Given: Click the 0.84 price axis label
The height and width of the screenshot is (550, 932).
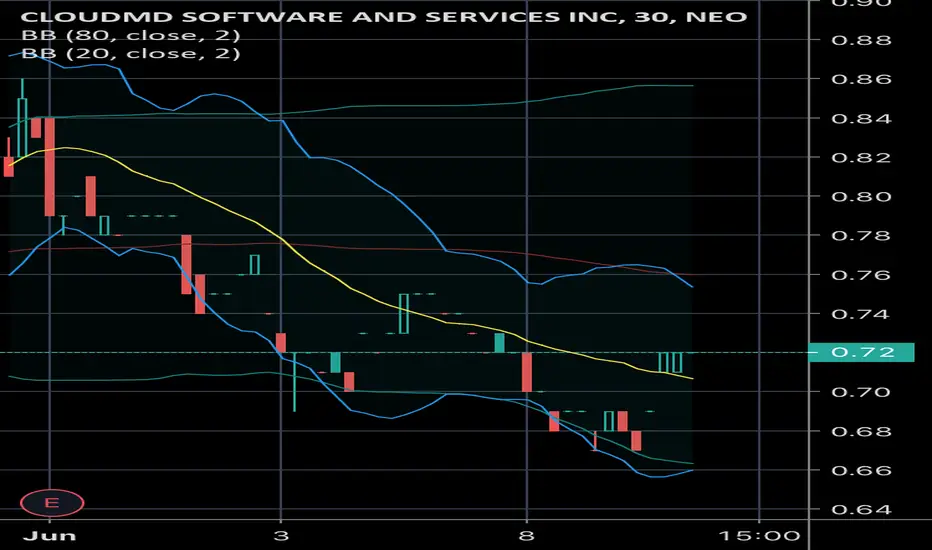Looking at the screenshot, I should pos(861,118).
